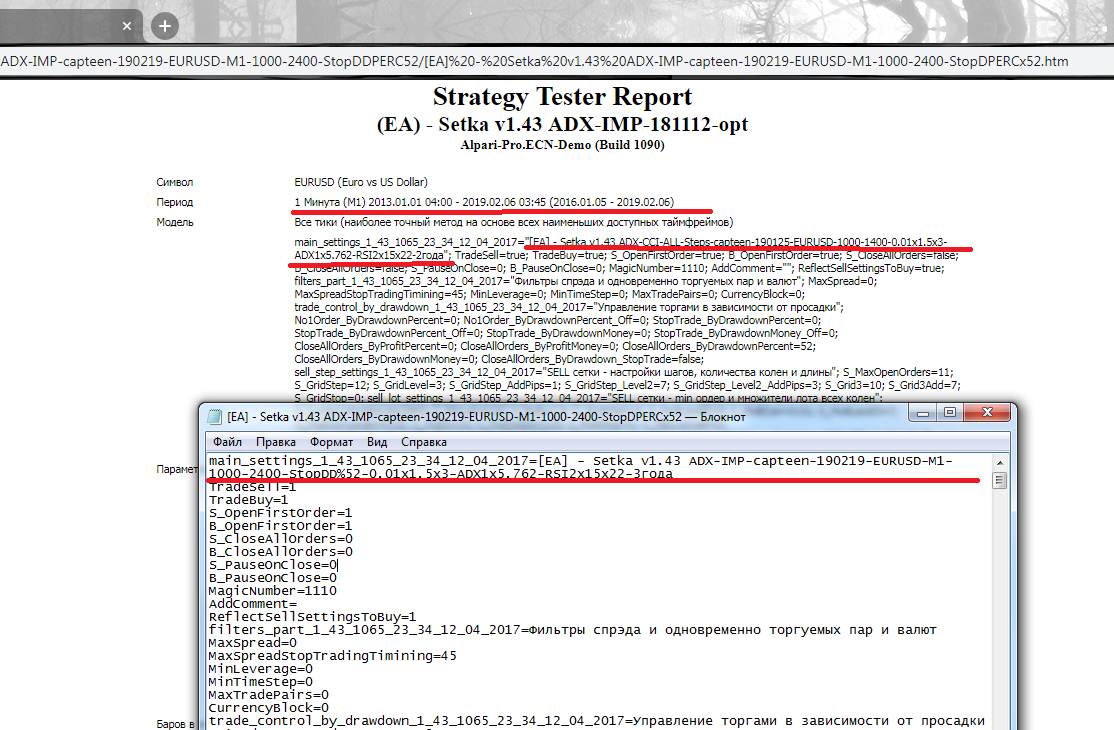Click the 'filters_part_1_43' line in Notepad
This screenshot has height=730, width=1114.
[573, 630]
